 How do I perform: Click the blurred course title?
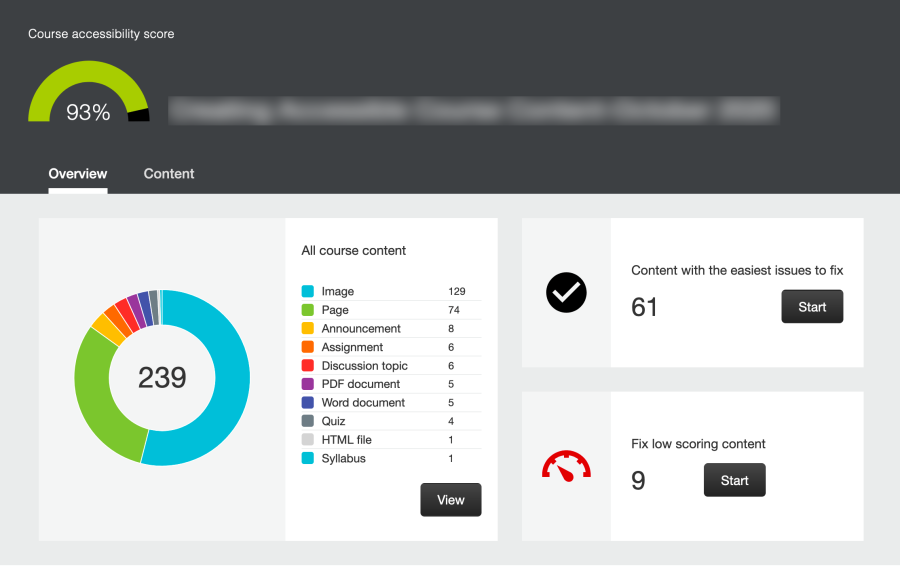point(474,110)
